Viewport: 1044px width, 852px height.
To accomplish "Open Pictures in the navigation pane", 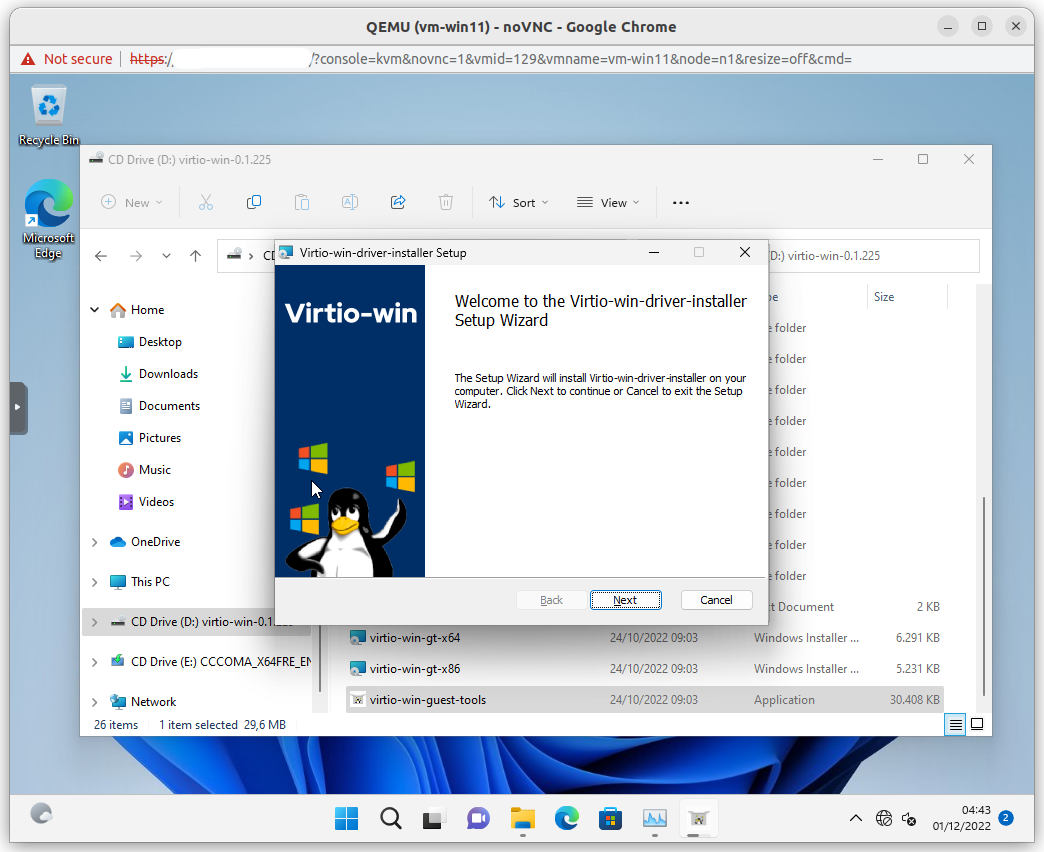I will pos(160,437).
